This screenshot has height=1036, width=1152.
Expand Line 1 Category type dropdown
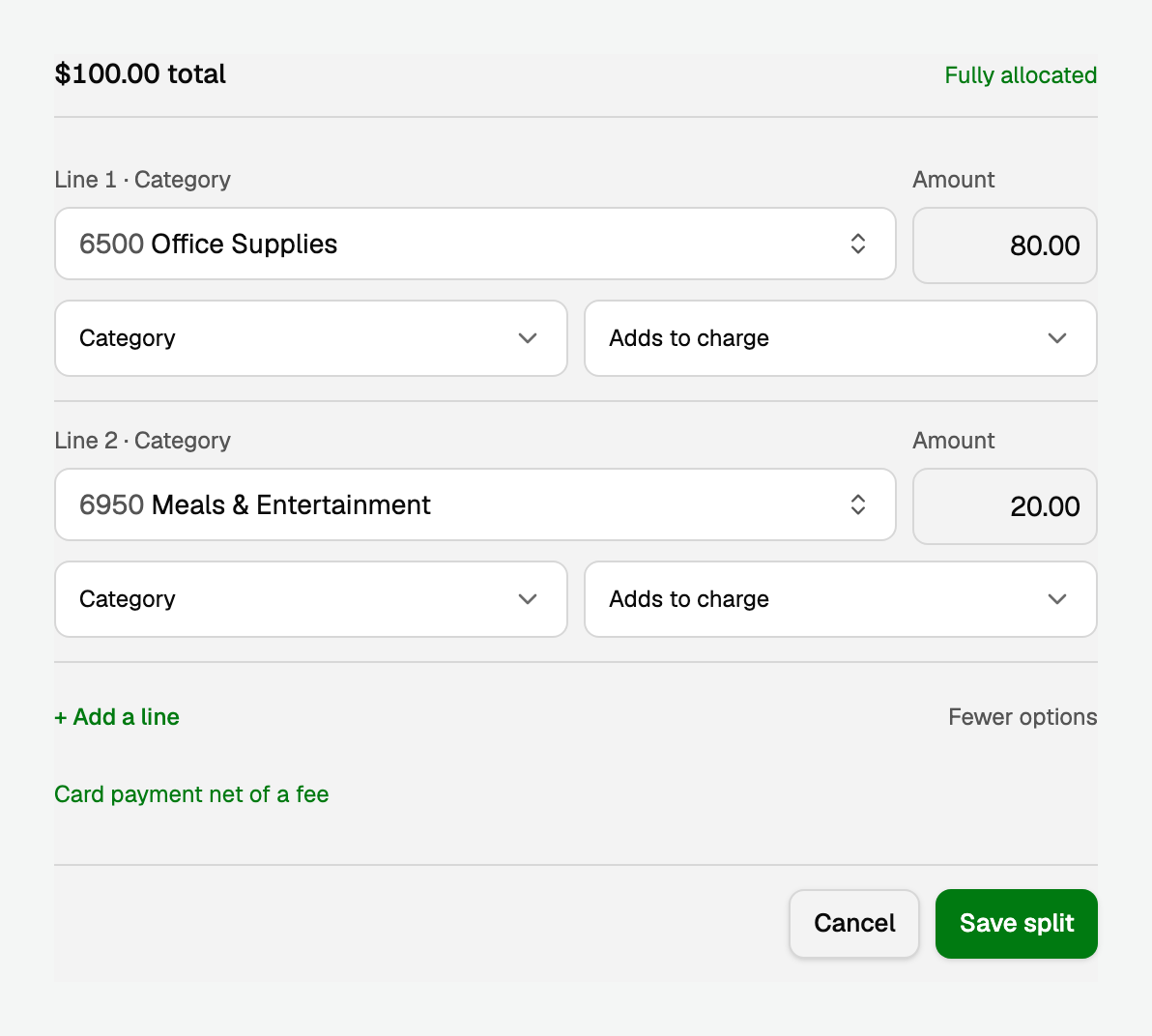pos(311,338)
